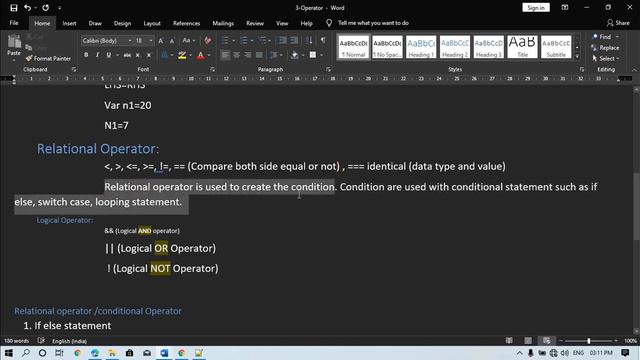
Task: Increase font size with larger A icon
Action: coord(161,40)
